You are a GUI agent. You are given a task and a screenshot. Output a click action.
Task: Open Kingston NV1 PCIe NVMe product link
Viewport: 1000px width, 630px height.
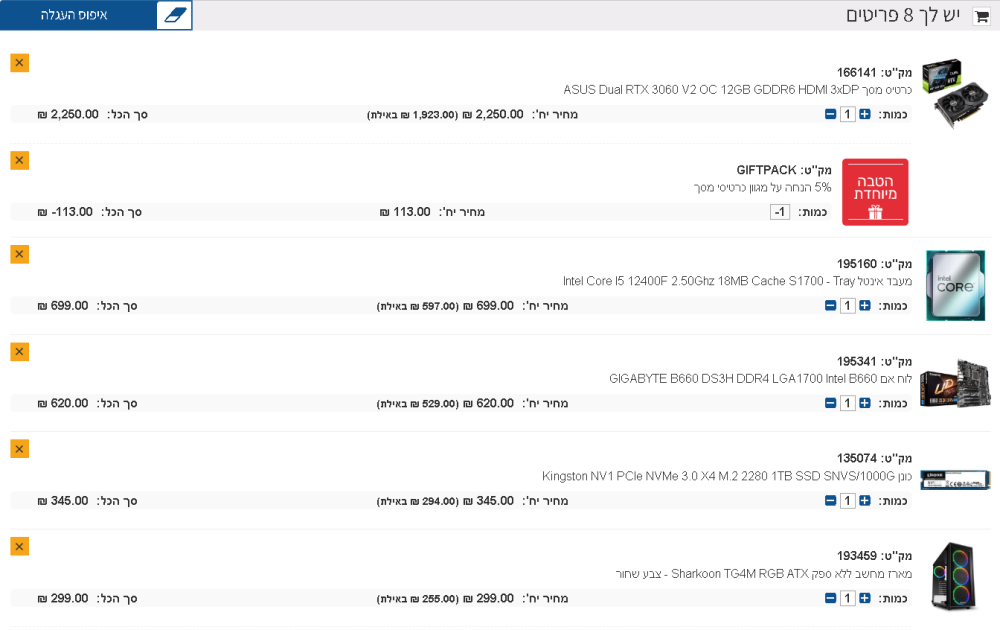coord(727,476)
